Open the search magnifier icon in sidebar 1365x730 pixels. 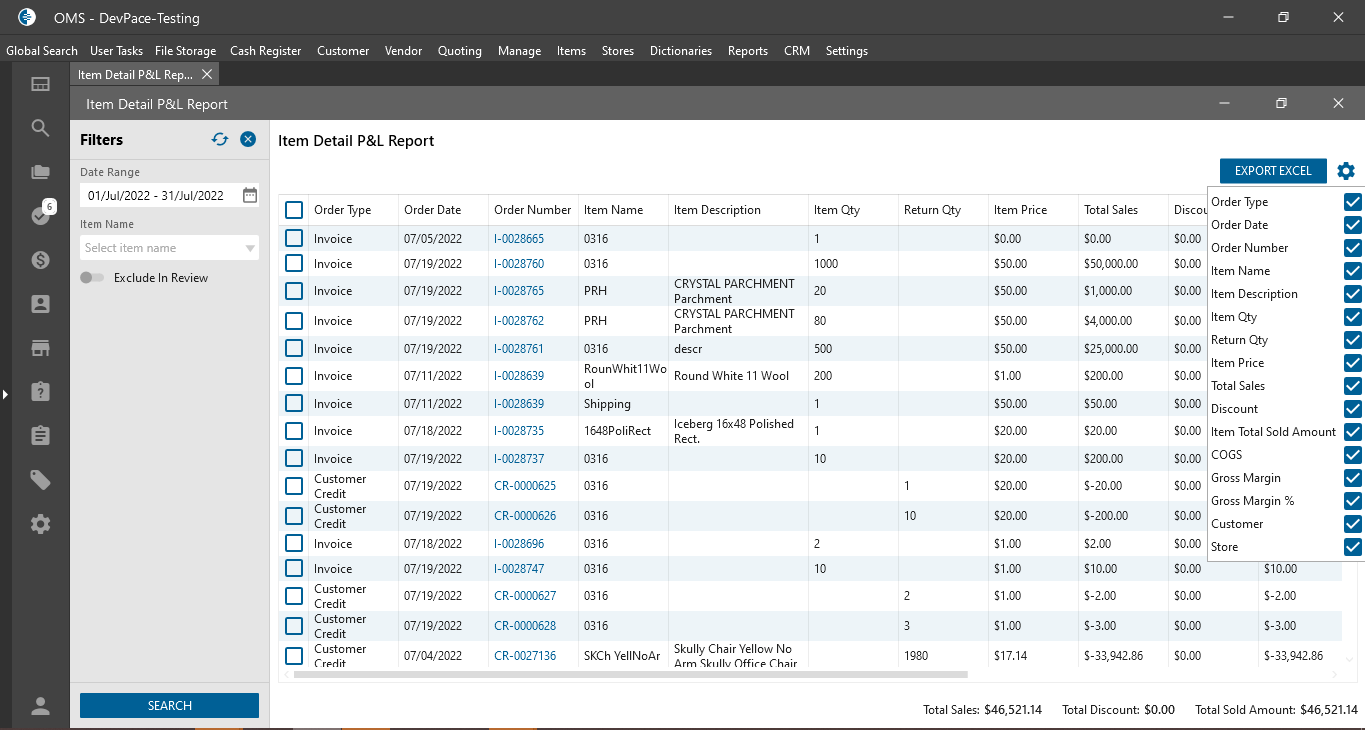(x=40, y=128)
